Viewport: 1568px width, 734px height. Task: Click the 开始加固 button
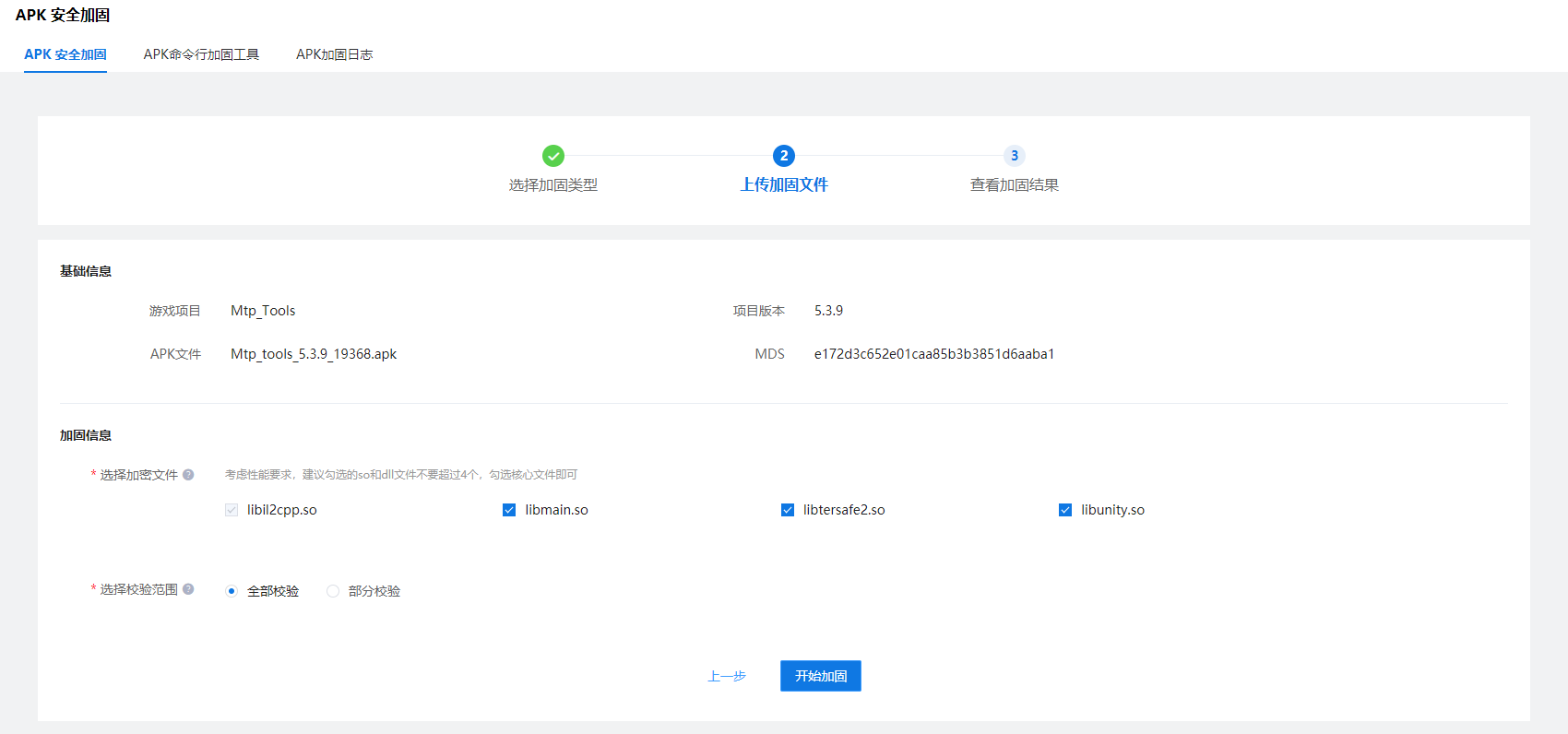click(x=820, y=676)
